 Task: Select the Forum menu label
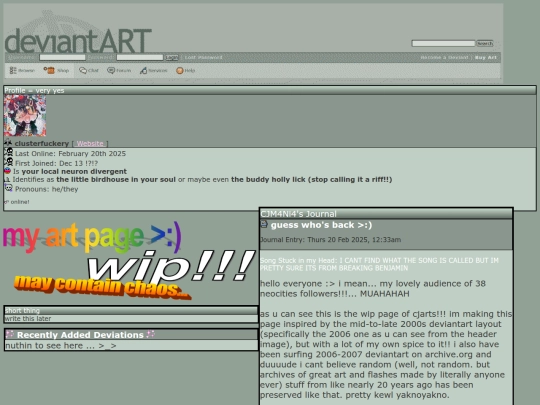(124, 71)
